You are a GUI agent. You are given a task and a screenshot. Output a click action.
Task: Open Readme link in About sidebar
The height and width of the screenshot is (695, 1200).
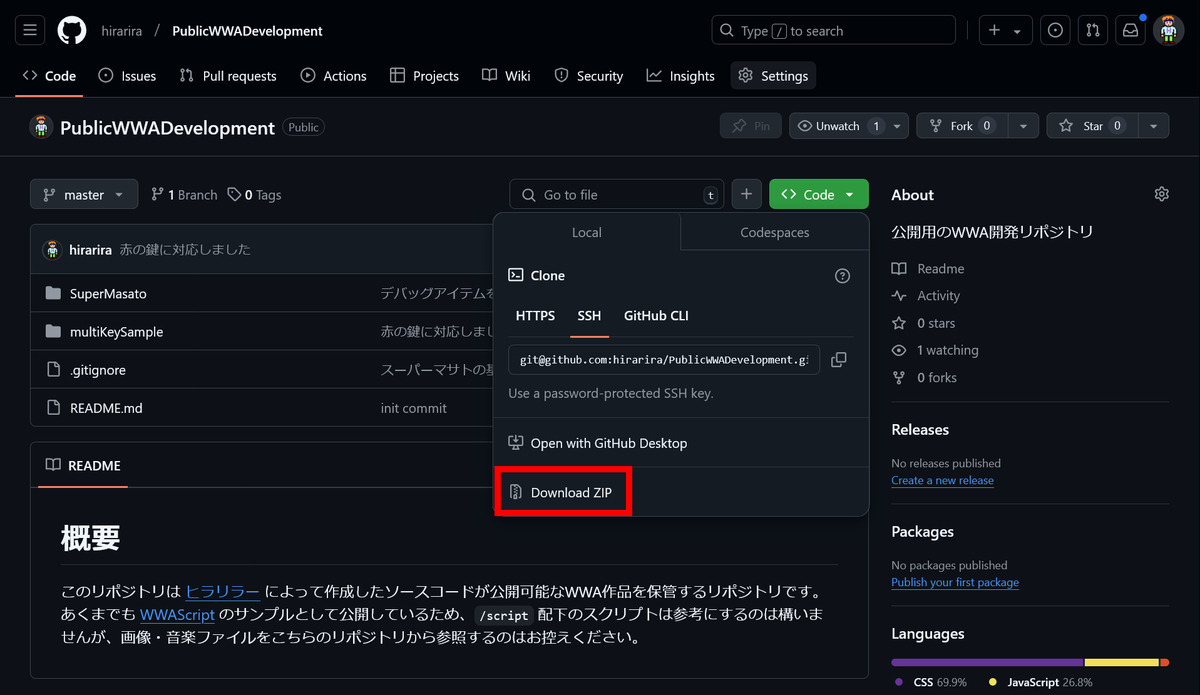[928, 269]
